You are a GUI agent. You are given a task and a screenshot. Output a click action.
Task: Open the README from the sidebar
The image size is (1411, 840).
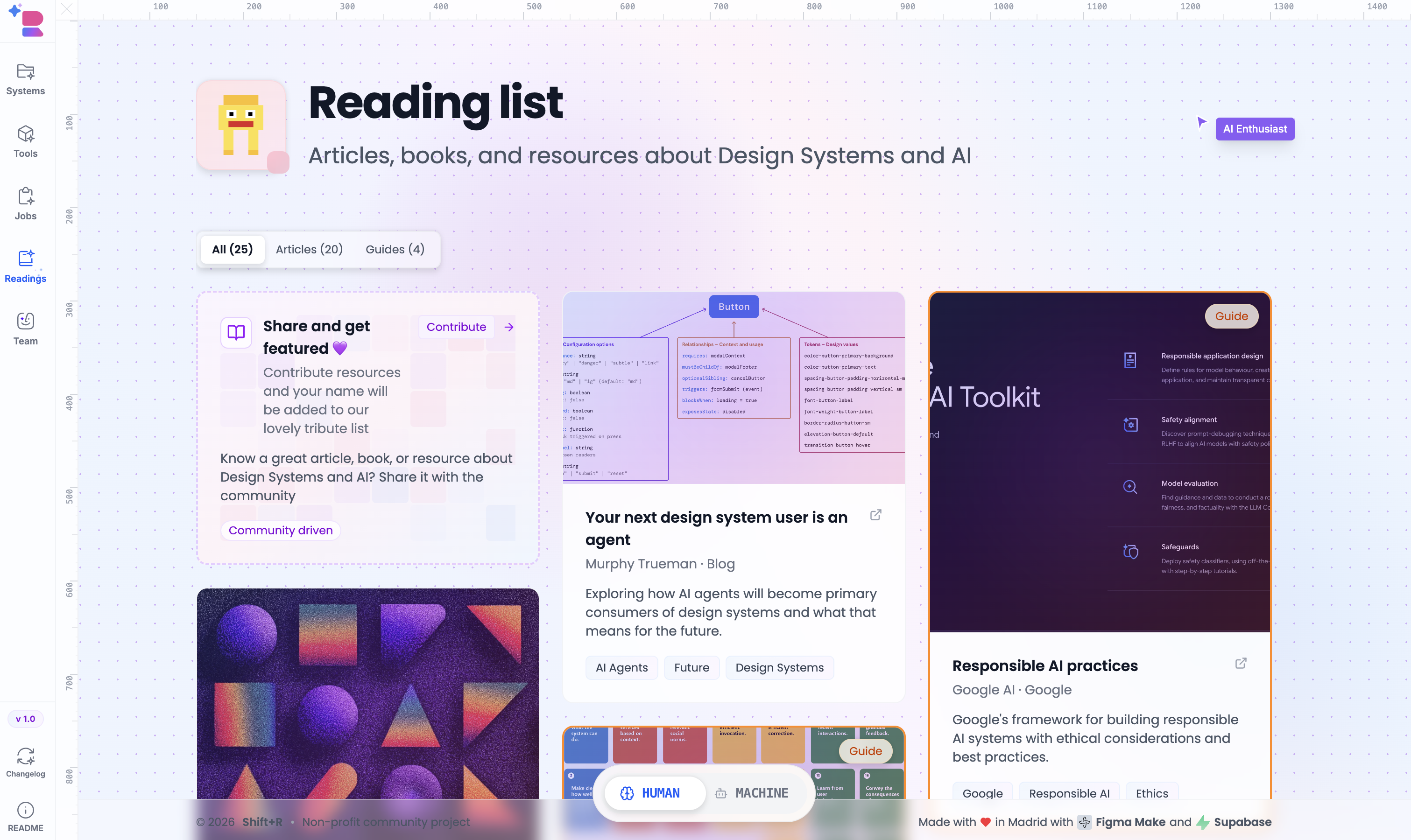tap(26, 817)
